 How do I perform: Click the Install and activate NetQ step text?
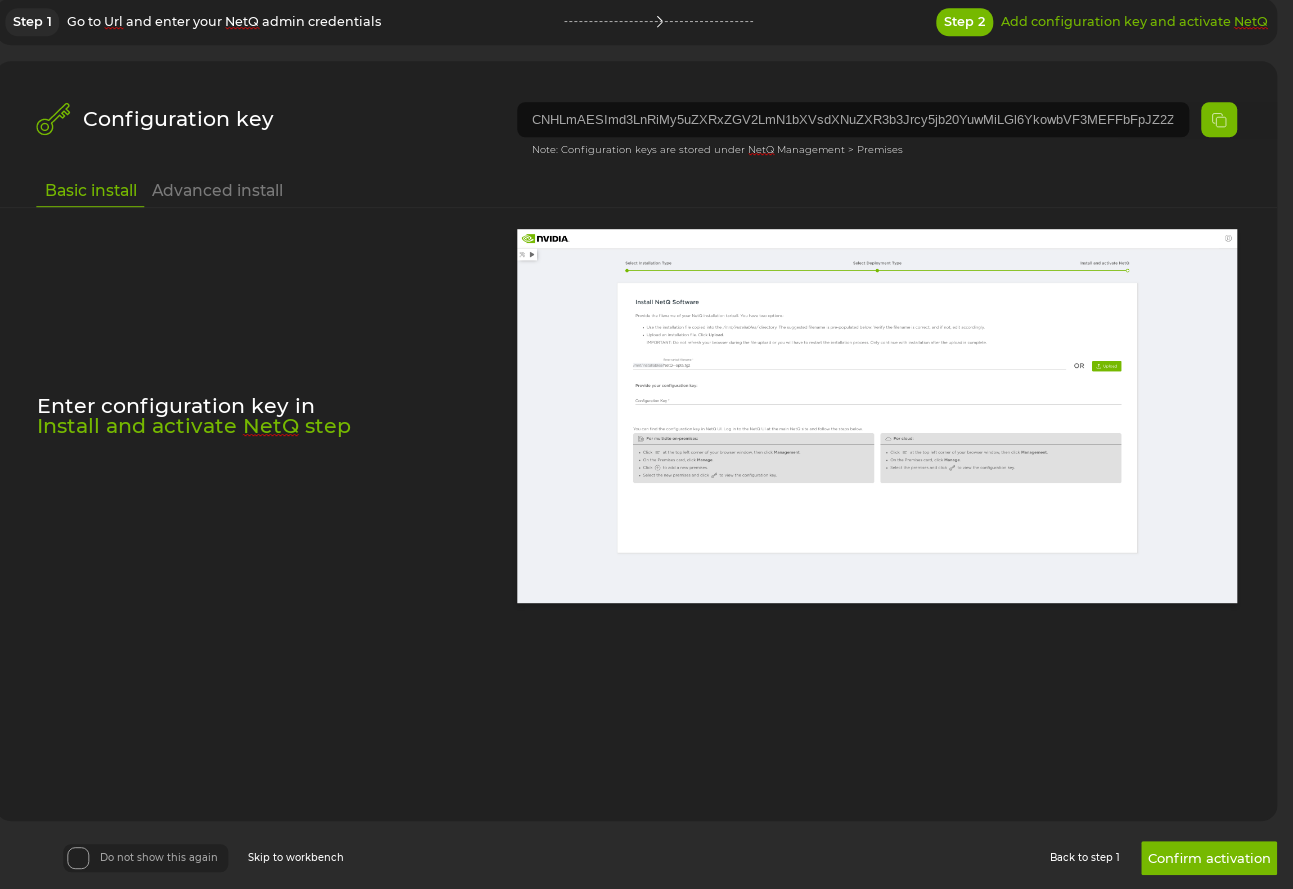coord(193,427)
